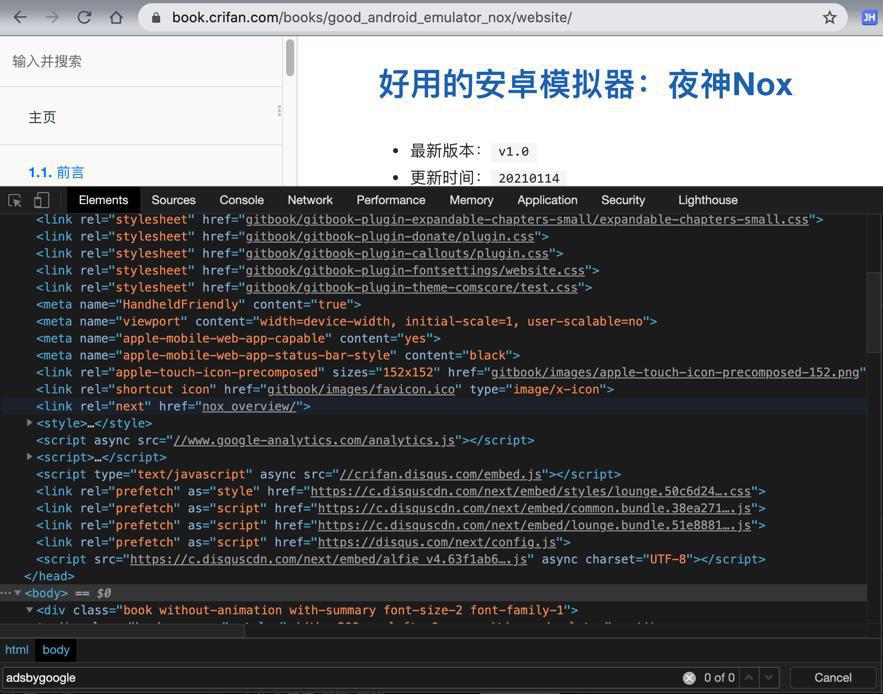Viewport: 883px width, 694px height.
Task: Open the disqus.com/next/config.js link
Action: [437, 542]
